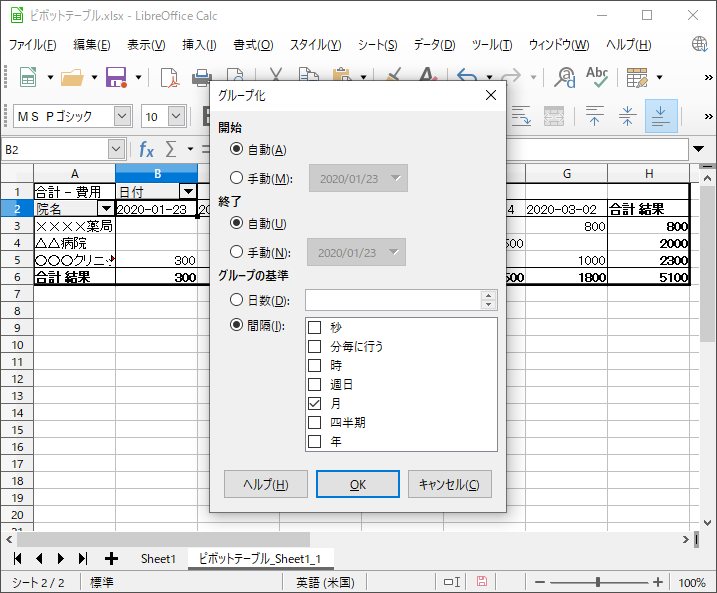
Task: Click the Export as PDF icon
Action: pyautogui.click(x=170, y=77)
